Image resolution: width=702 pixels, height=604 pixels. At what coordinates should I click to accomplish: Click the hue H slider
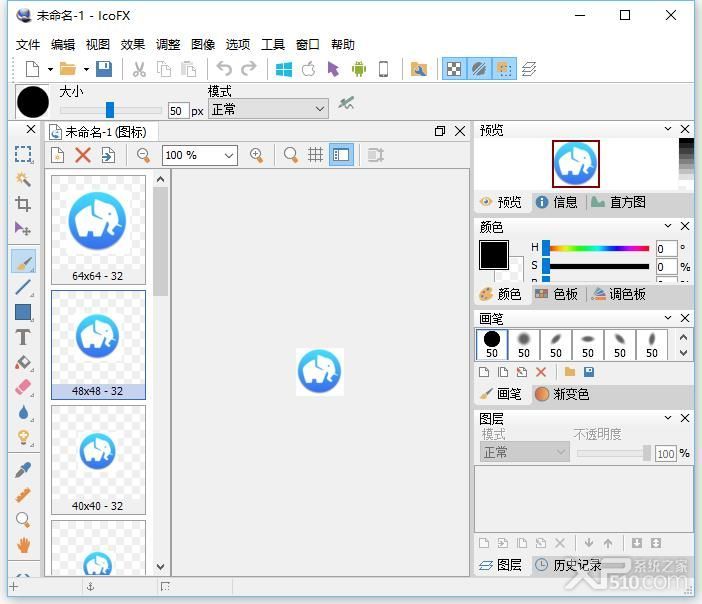[x=595, y=248]
